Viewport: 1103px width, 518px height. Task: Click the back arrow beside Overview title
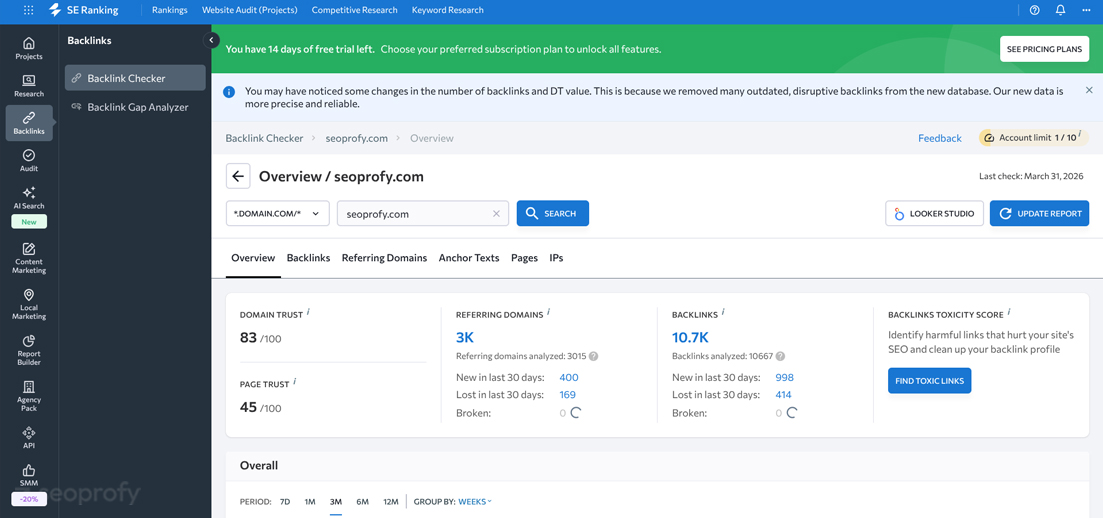tap(238, 176)
